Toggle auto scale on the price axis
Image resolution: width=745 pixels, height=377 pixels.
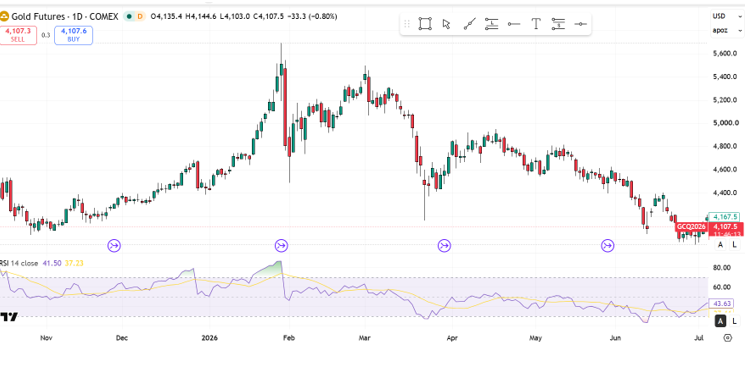point(720,245)
